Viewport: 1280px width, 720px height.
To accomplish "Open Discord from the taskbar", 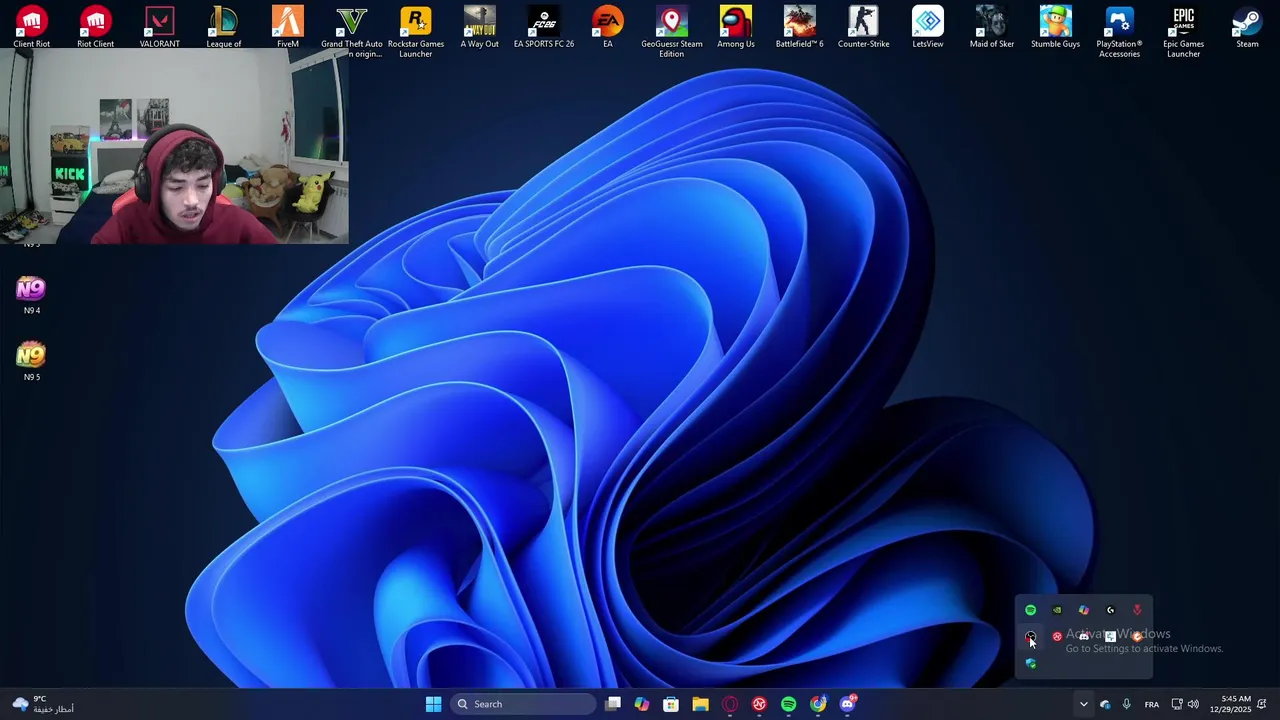I will (x=848, y=704).
